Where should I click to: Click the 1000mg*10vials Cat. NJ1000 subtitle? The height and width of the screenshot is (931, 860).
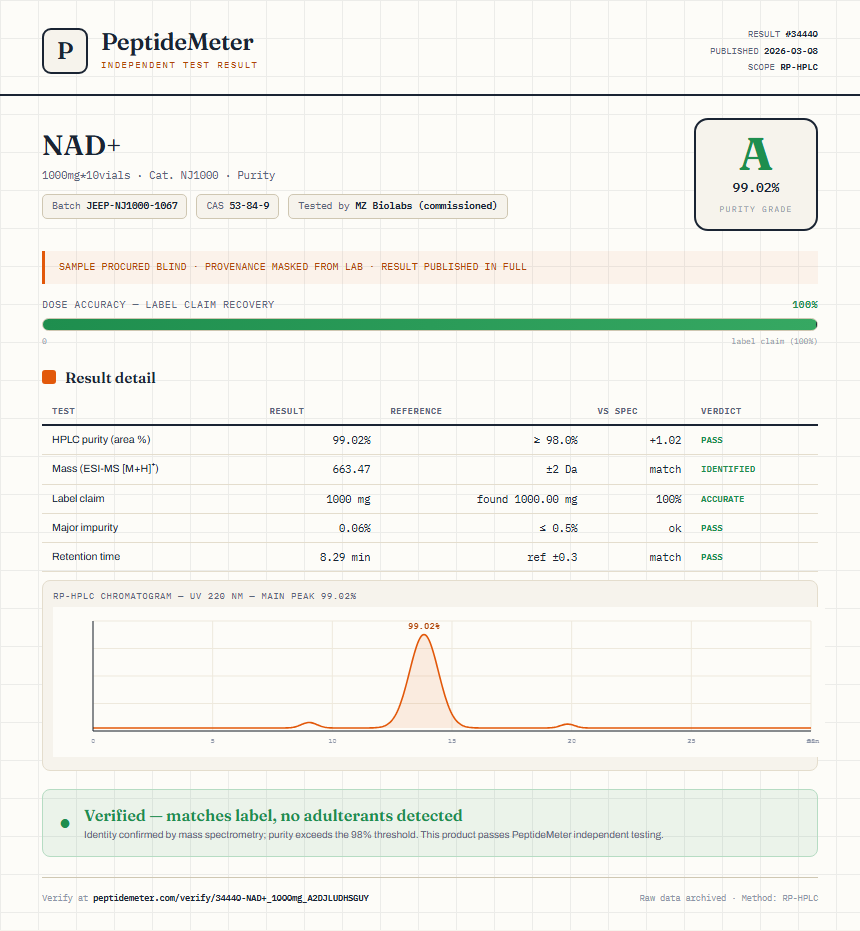(x=159, y=175)
